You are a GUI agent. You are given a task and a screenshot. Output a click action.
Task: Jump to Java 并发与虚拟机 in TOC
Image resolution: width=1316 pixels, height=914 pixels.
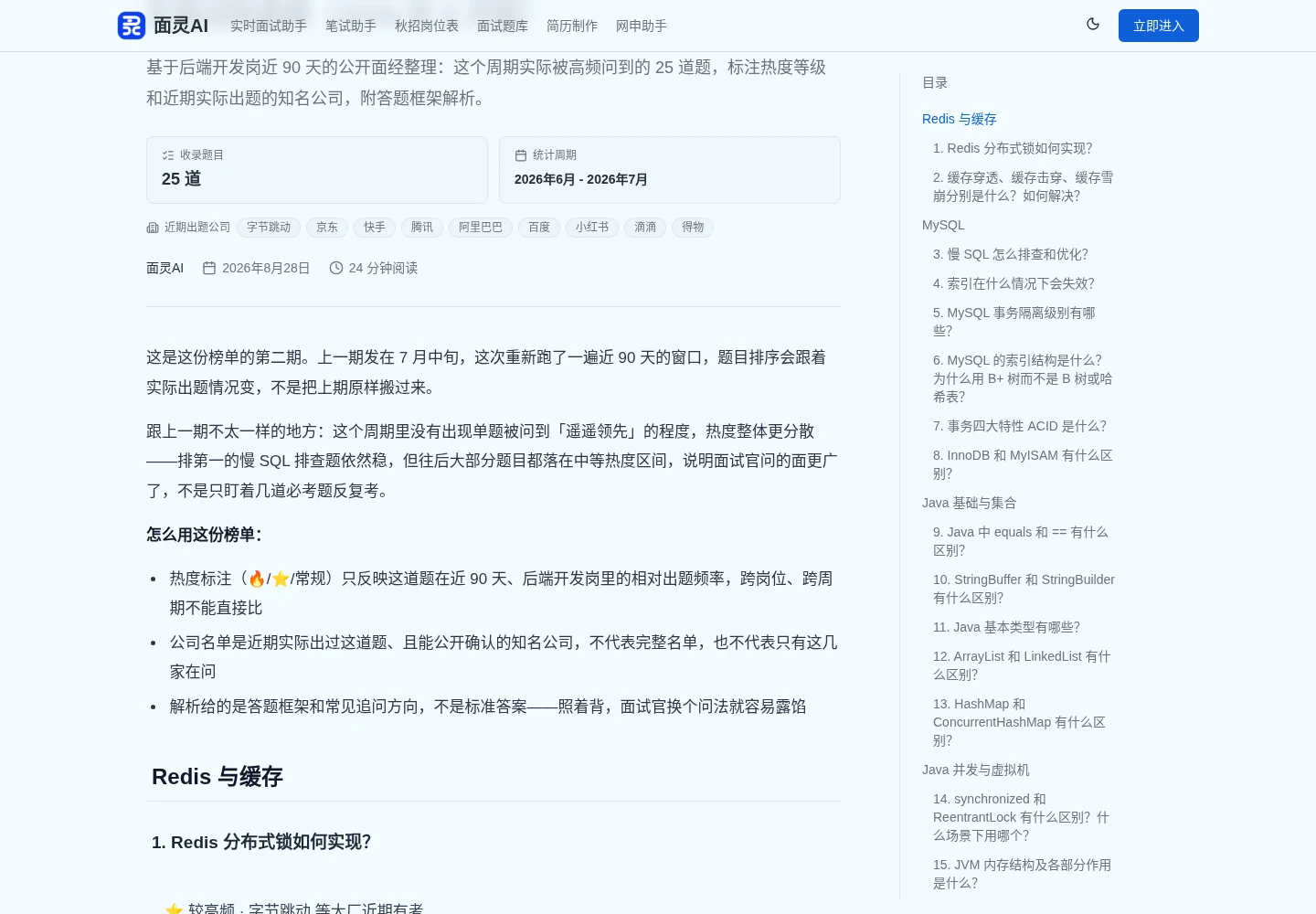pos(975,770)
